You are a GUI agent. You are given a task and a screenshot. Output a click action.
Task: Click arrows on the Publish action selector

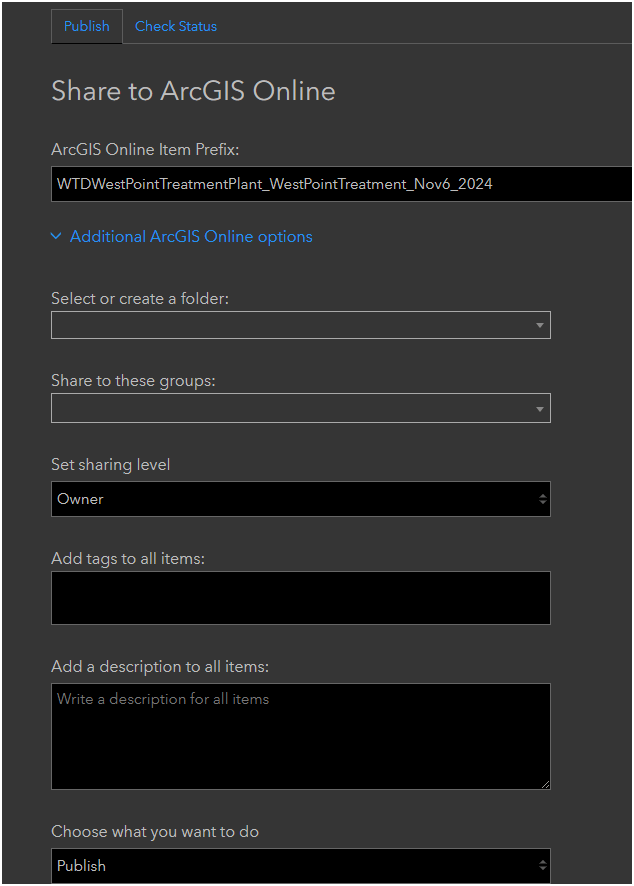[542, 865]
